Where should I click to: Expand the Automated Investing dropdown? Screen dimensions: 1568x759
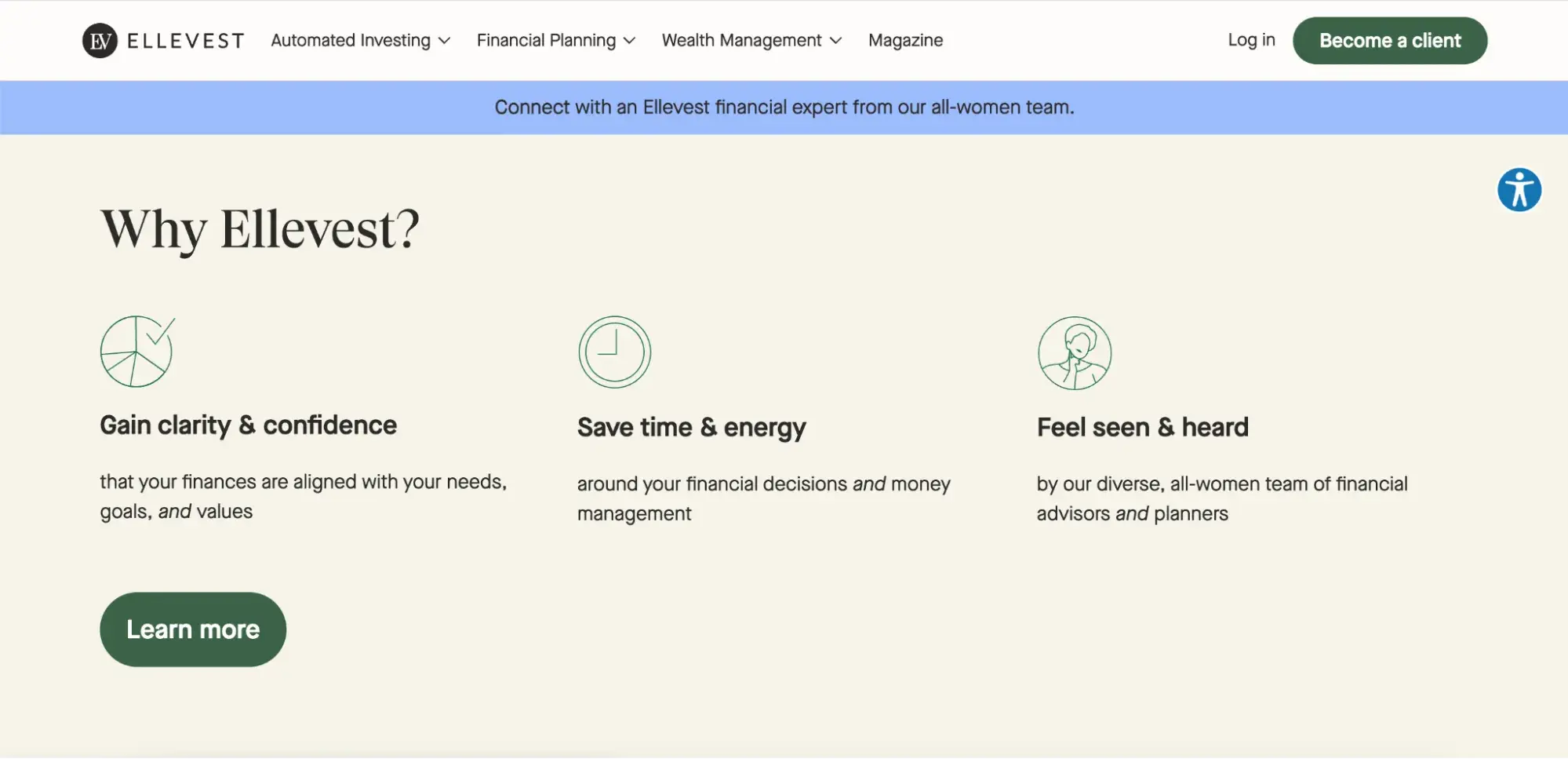(361, 40)
